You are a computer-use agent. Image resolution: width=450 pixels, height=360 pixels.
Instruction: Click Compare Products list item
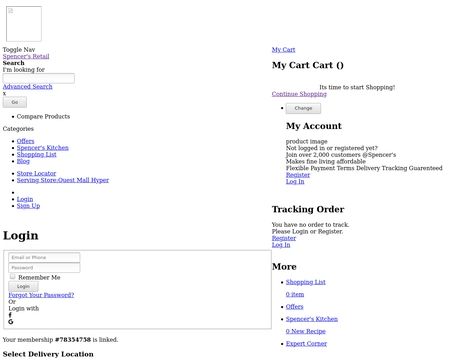point(43,116)
